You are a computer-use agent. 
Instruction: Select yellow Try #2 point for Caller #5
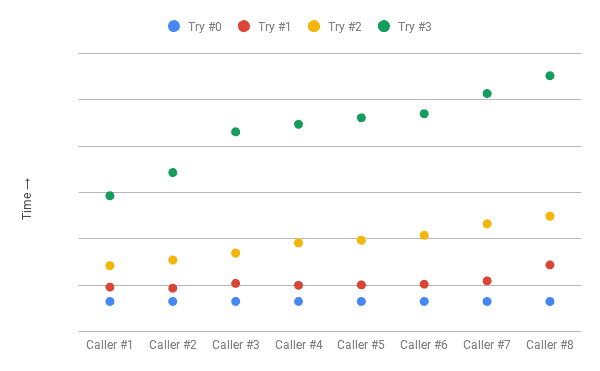coord(361,240)
